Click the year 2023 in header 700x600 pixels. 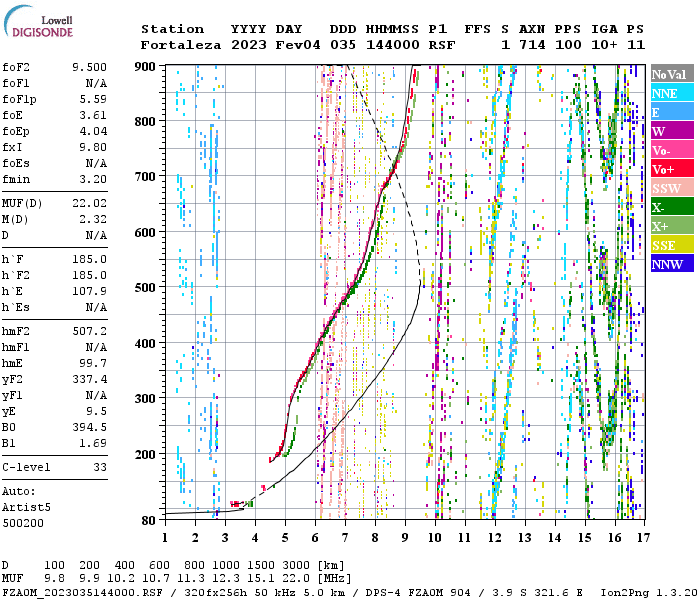tap(249, 45)
